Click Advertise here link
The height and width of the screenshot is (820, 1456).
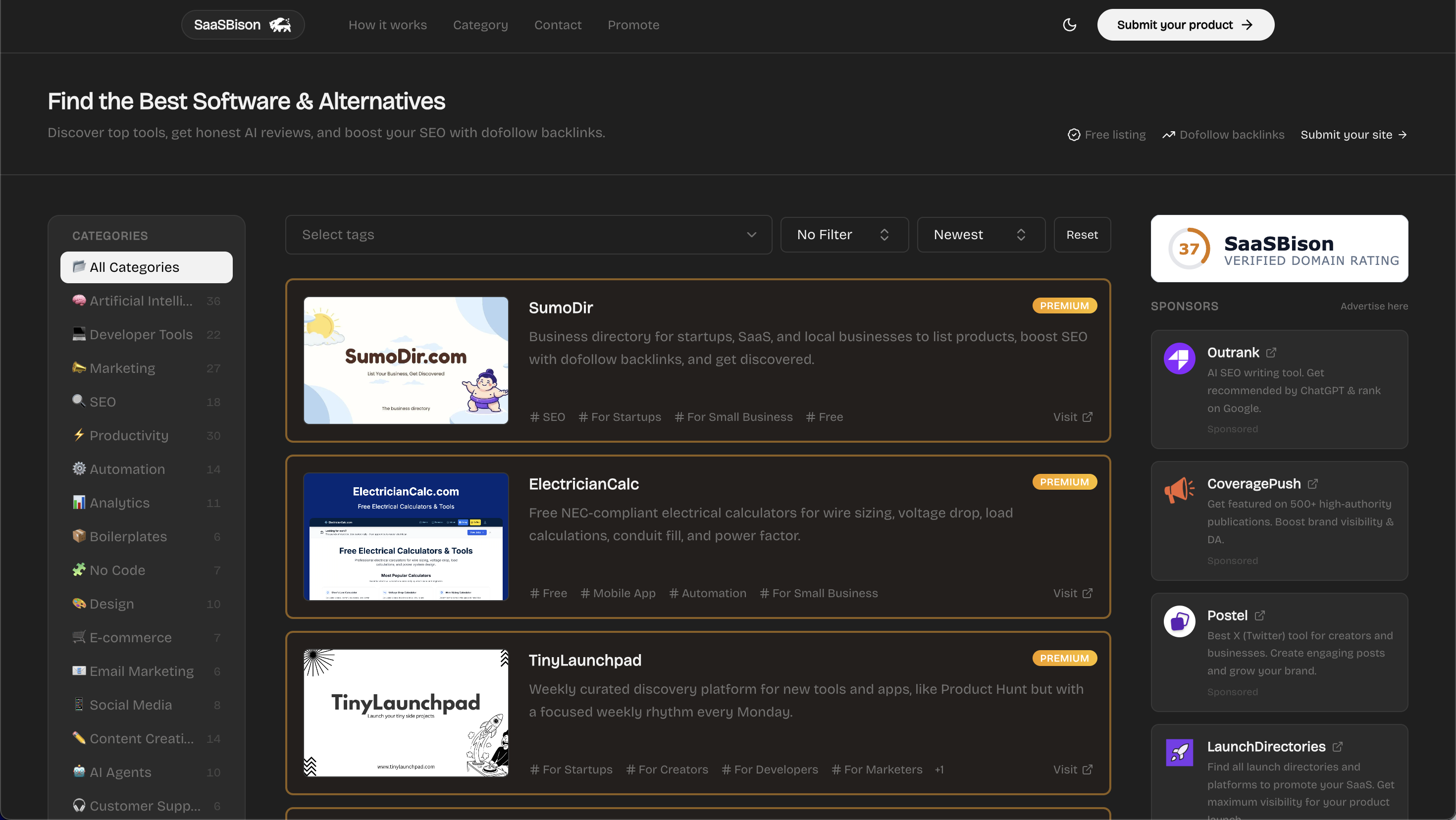(1374, 307)
